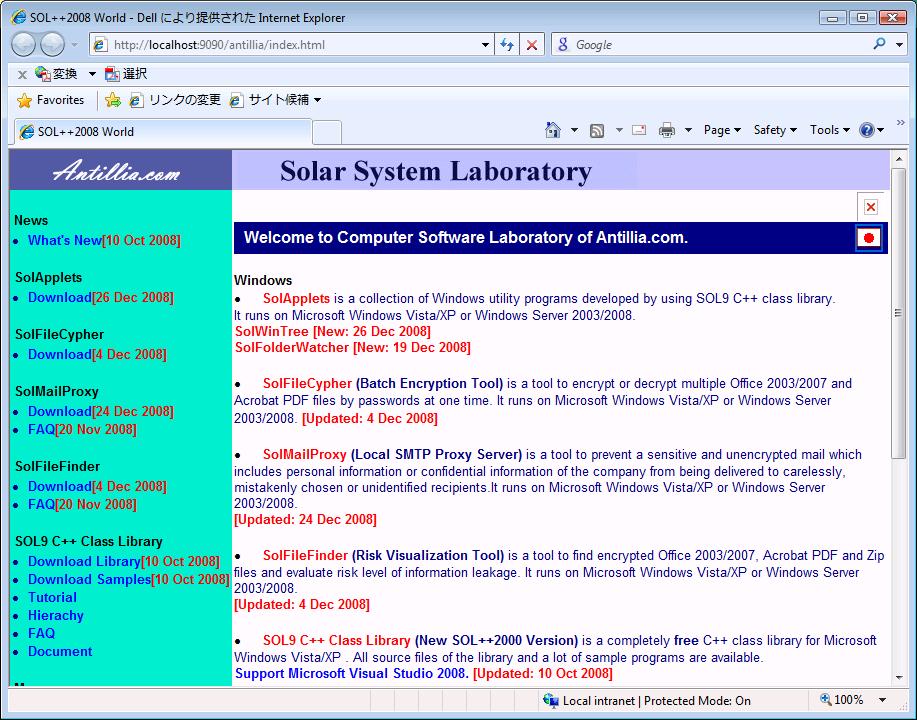Image resolution: width=917 pixels, height=720 pixels.
Task: Click SolFileFinder Download link in sidebar
Action: [x=60, y=486]
